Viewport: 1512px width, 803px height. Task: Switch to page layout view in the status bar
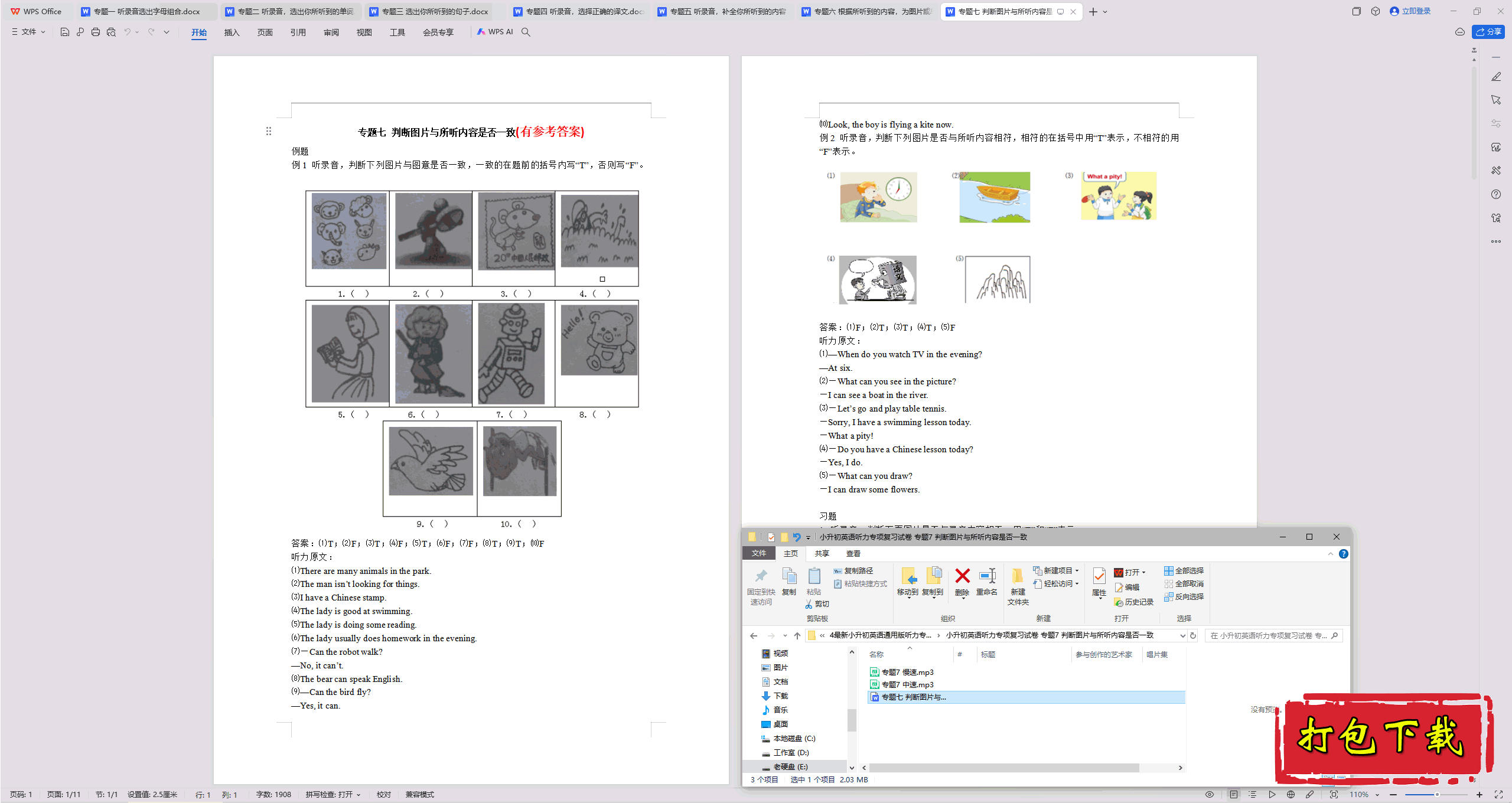1233,794
